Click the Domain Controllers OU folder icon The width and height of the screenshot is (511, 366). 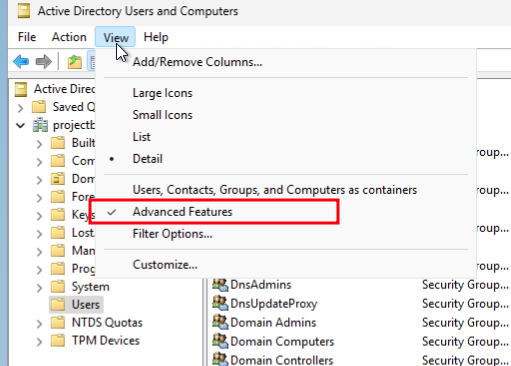(58, 179)
